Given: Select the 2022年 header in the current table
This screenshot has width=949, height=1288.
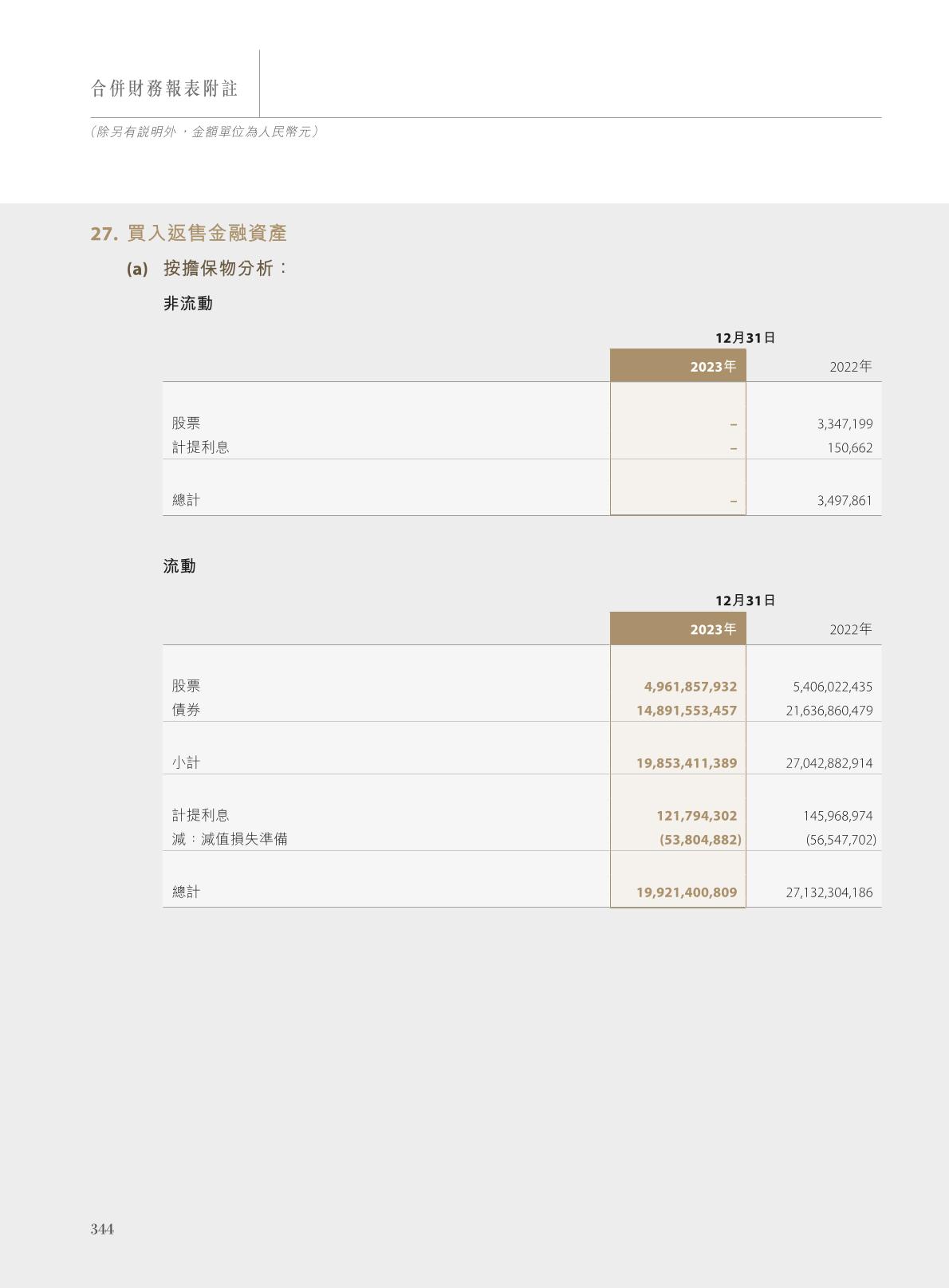Looking at the screenshot, I should [850, 629].
